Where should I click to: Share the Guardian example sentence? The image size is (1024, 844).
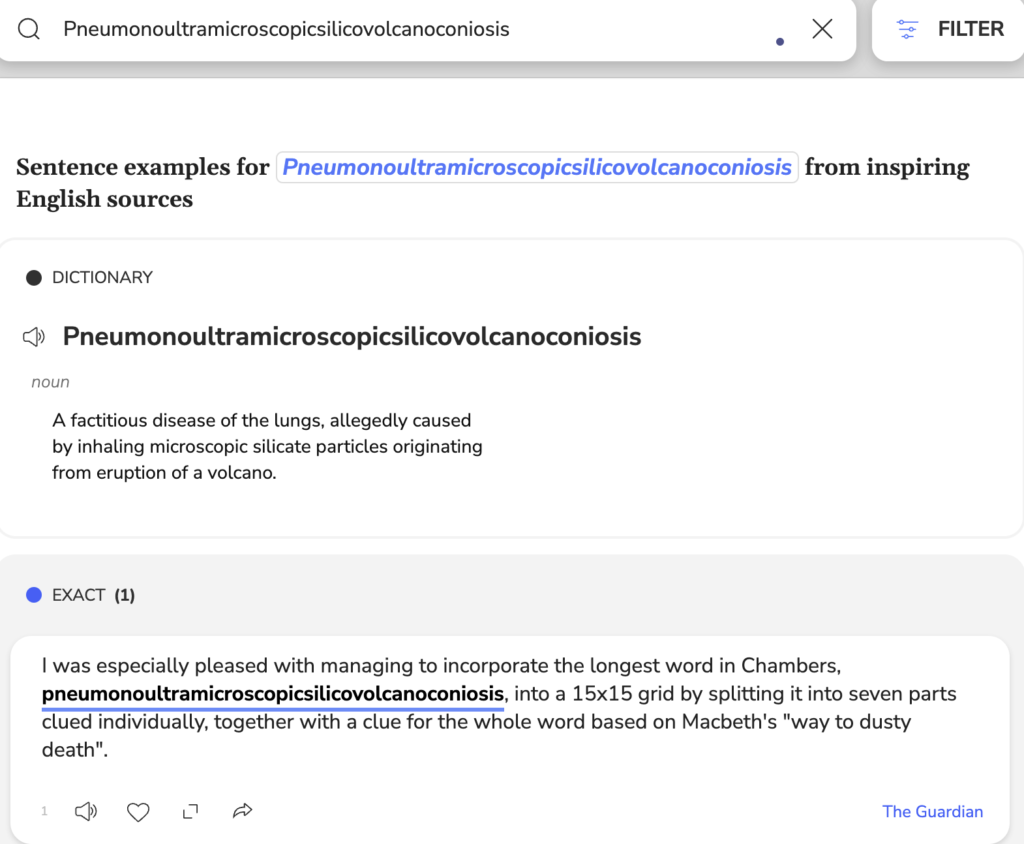242,811
